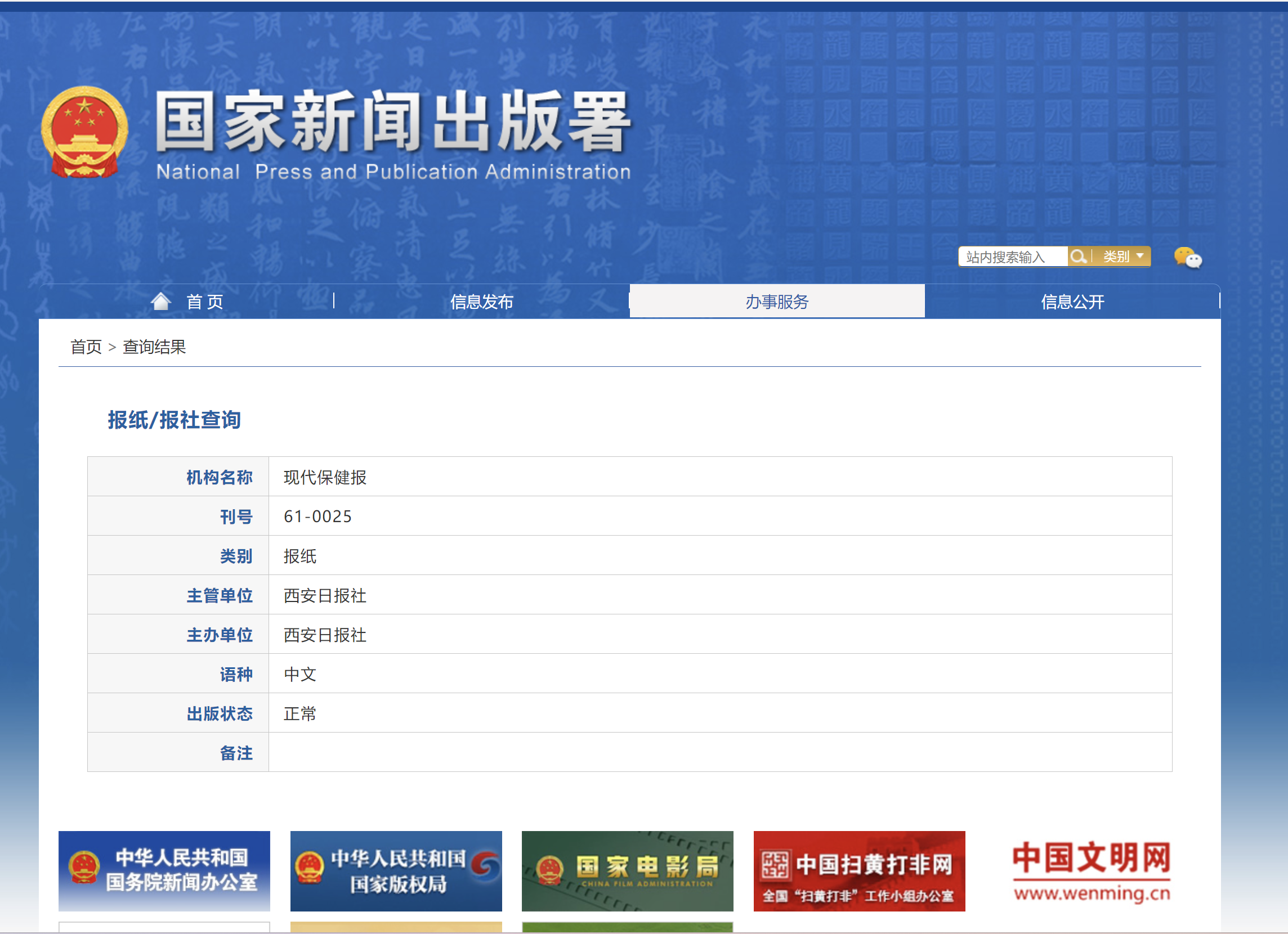The height and width of the screenshot is (934, 1288).
Task: Open 中国文明网 wenming.cn banner
Action: coord(1091,870)
